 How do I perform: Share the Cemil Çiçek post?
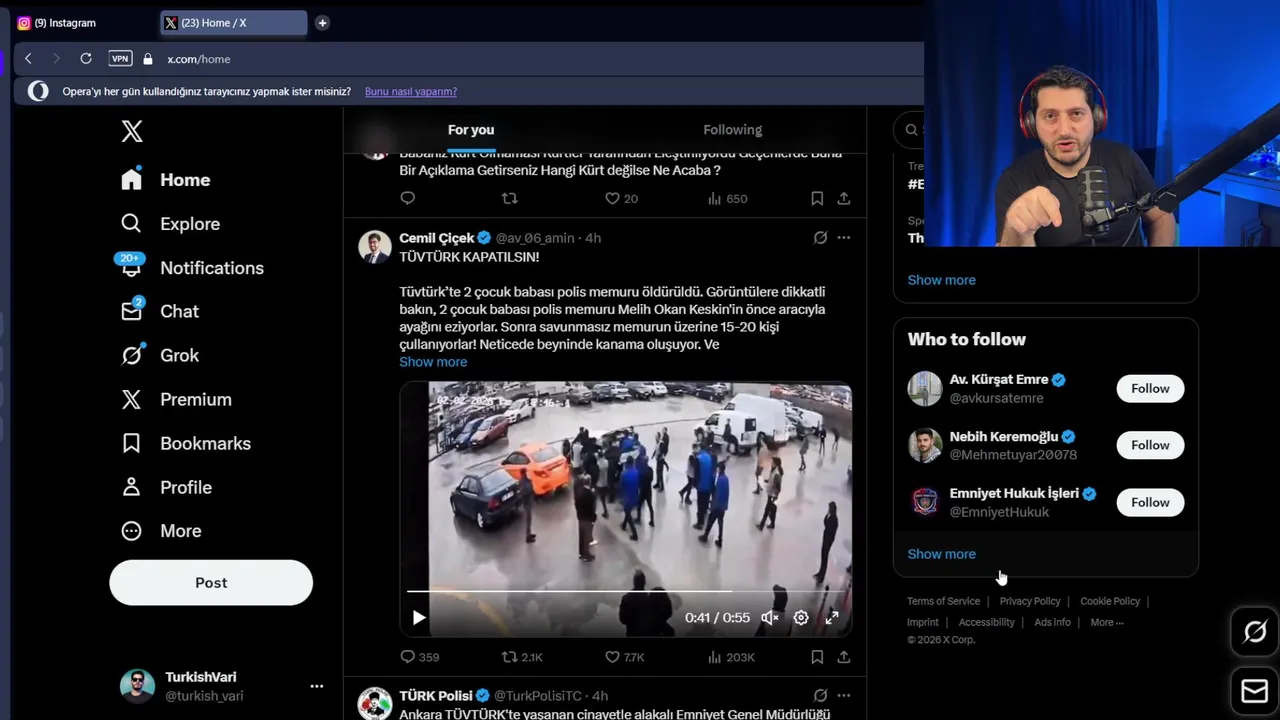coord(844,657)
